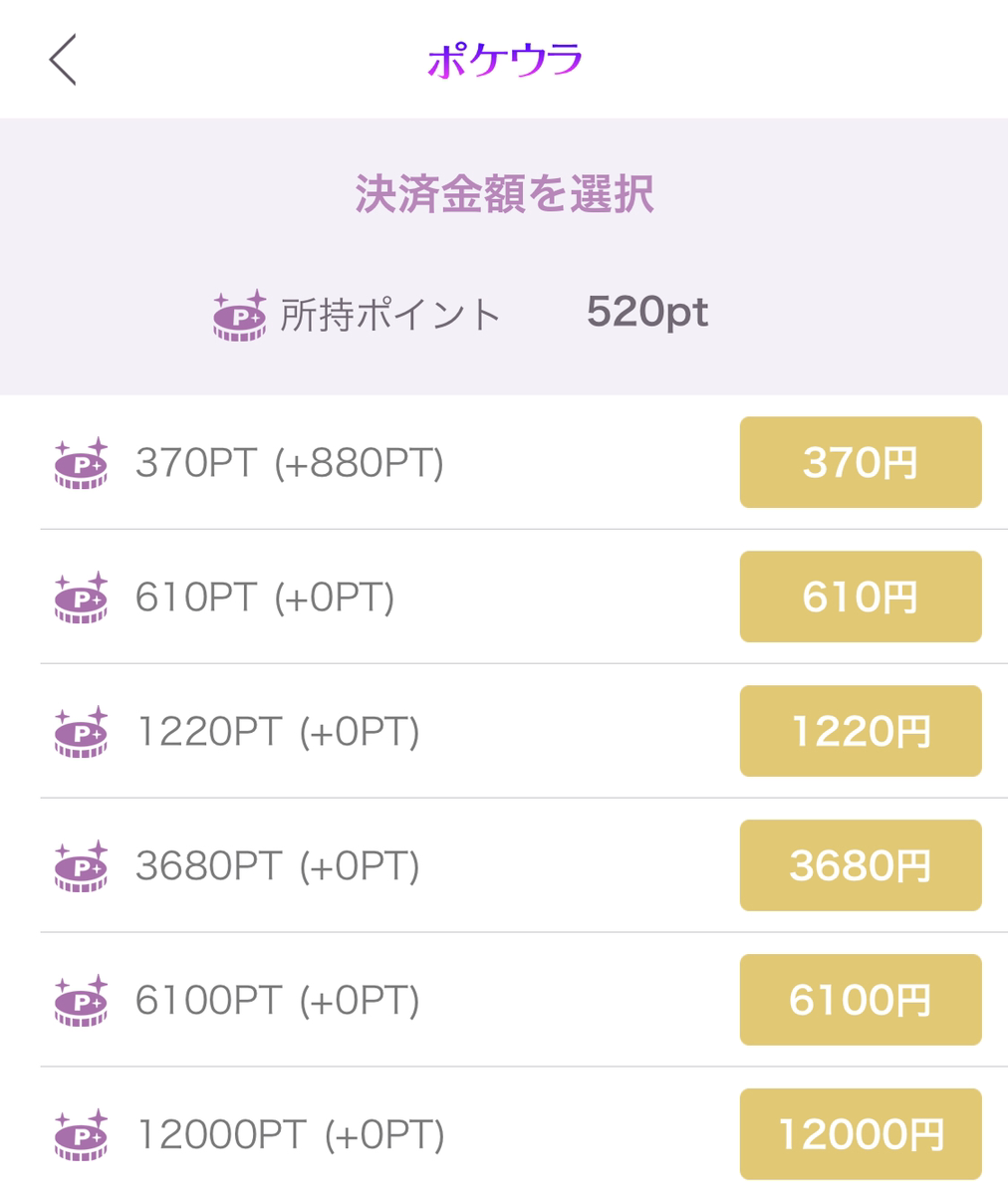Select the 610PT (+0PT) row text
The width and height of the screenshot is (1008, 1195).
[265, 597]
